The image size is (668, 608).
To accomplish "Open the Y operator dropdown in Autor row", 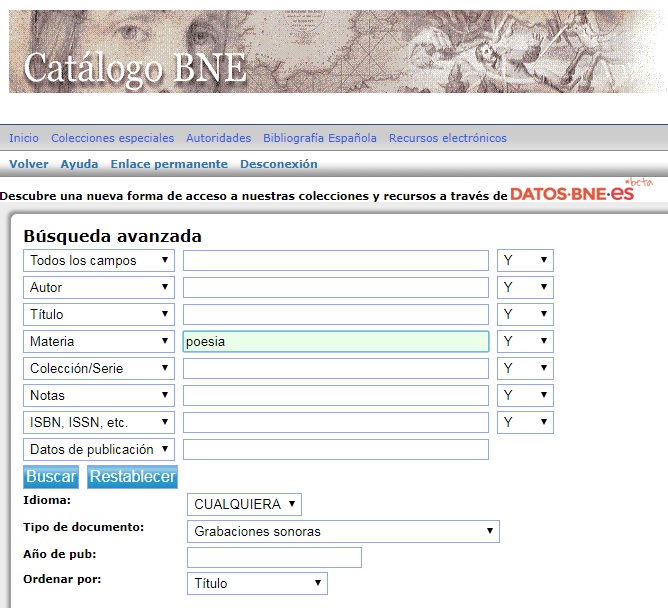I will (x=525, y=287).
